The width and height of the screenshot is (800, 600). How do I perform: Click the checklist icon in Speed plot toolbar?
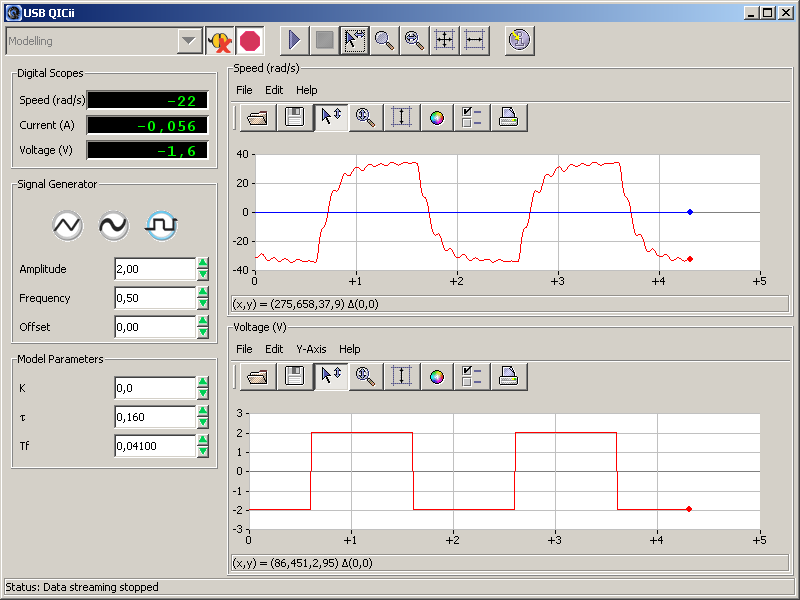click(472, 118)
